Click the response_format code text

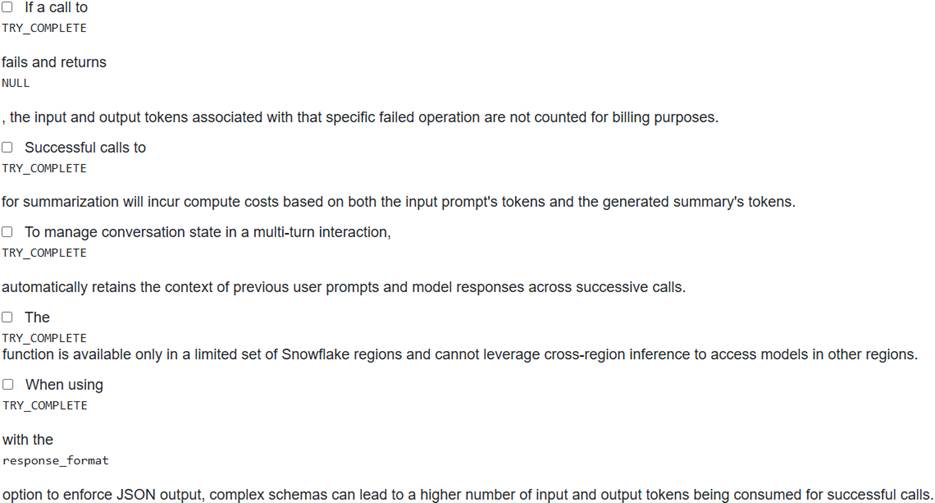pyautogui.click(x=55, y=461)
